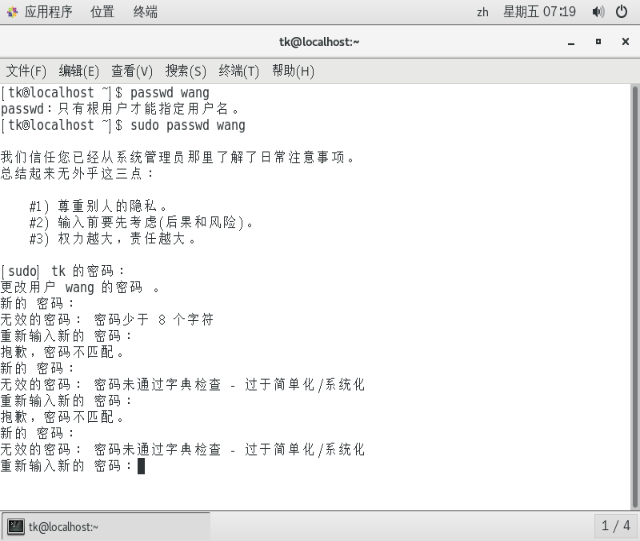This screenshot has width=640, height=541.
Task: Click the zh input method indicator
Action: coord(482,12)
